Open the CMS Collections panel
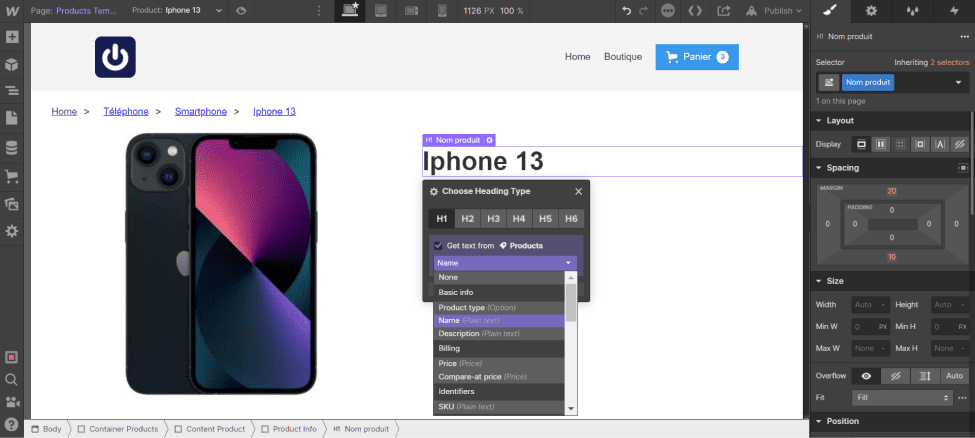Image resolution: width=975 pixels, height=438 pixels. pyautogui.click(x=11, y=147)
